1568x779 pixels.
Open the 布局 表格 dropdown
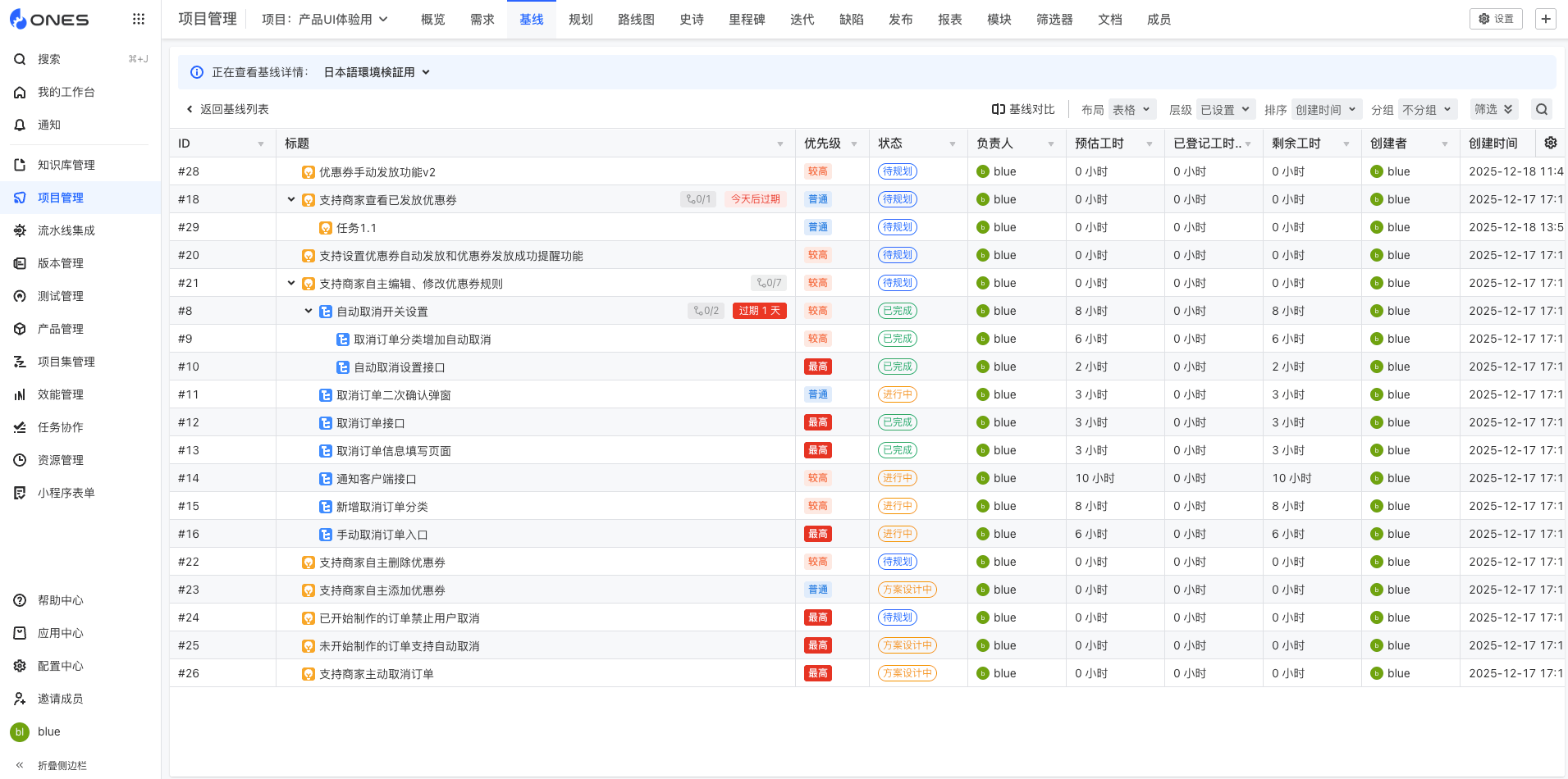click(1132, 109)
